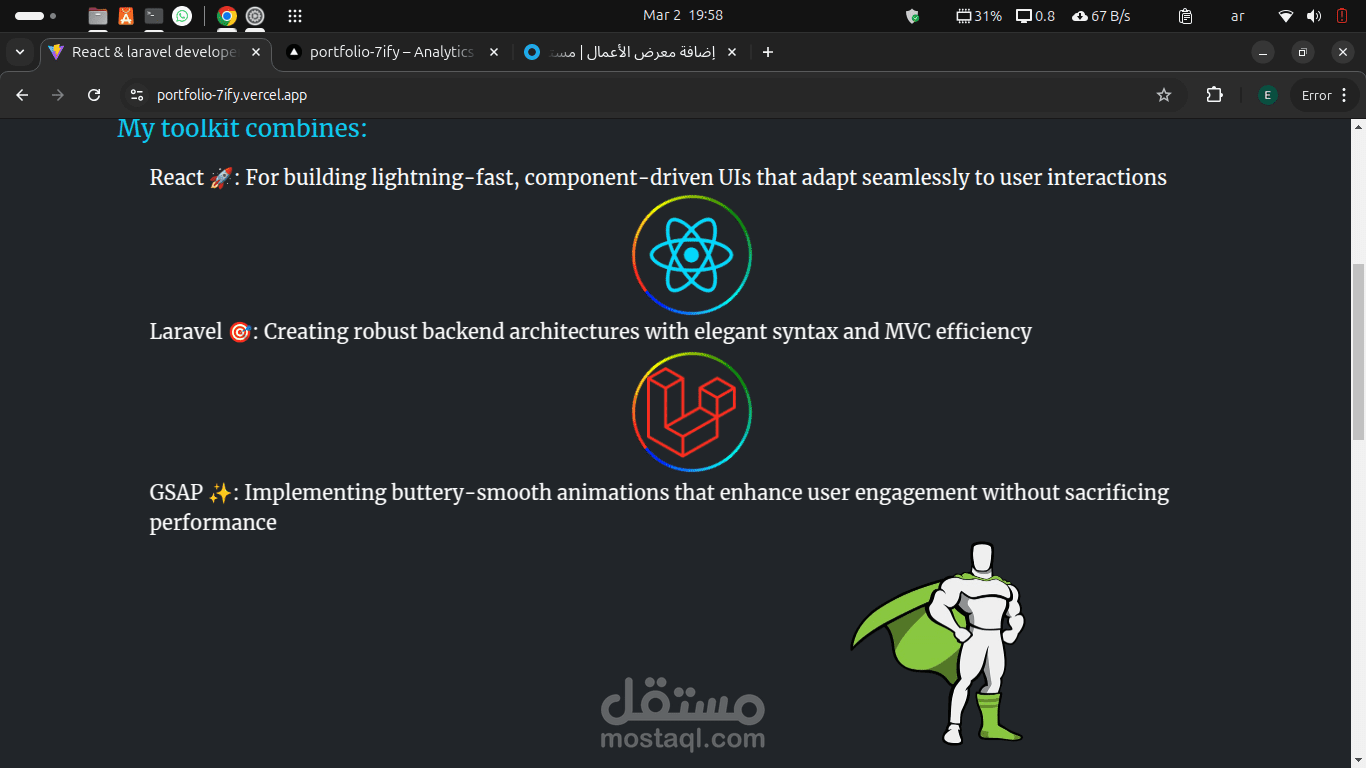Click the Chrome icon in the top bar
1366x768 pixels.
[x=227, y=16]
